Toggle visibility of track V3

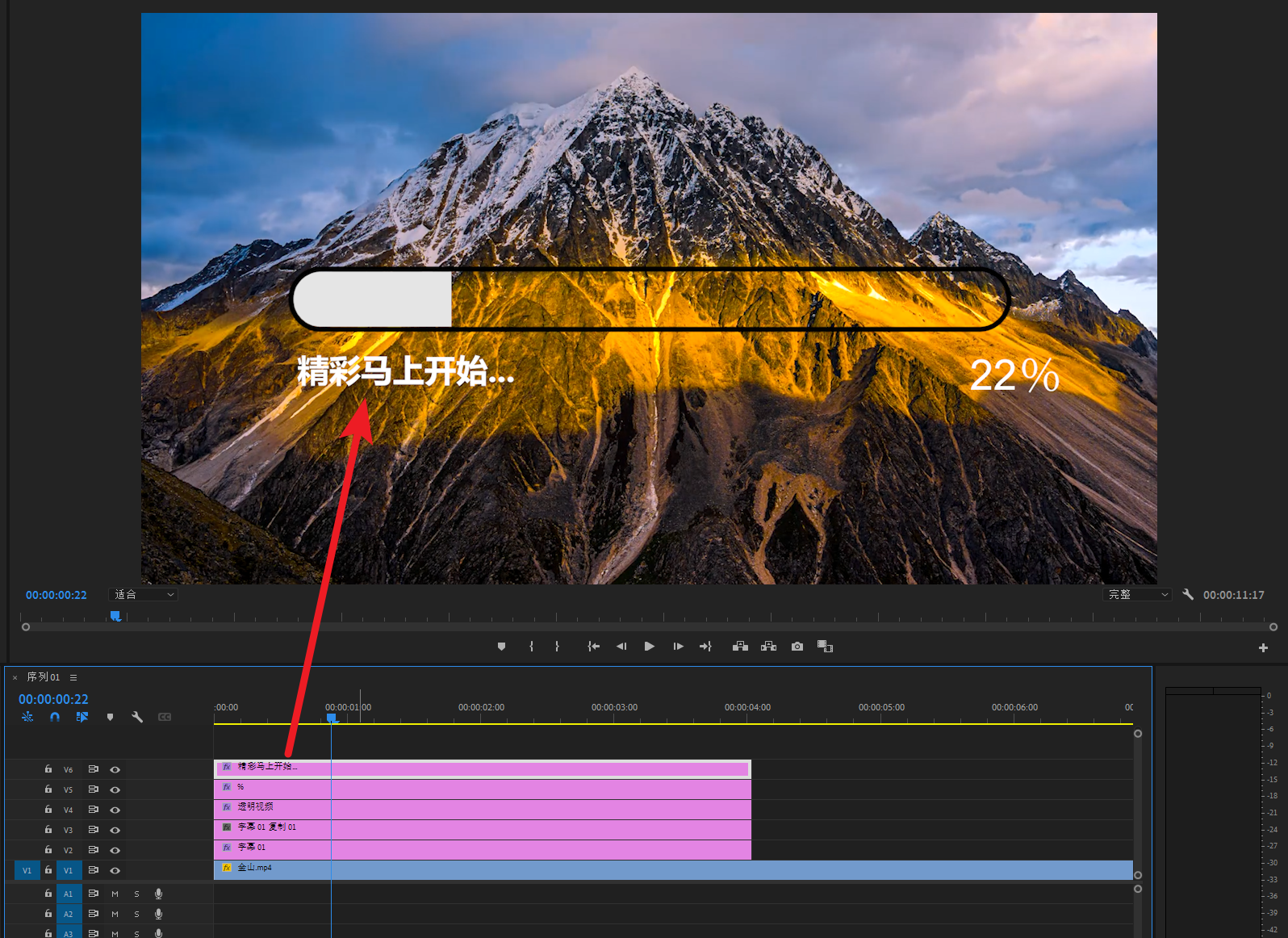[x=115, y=831]
